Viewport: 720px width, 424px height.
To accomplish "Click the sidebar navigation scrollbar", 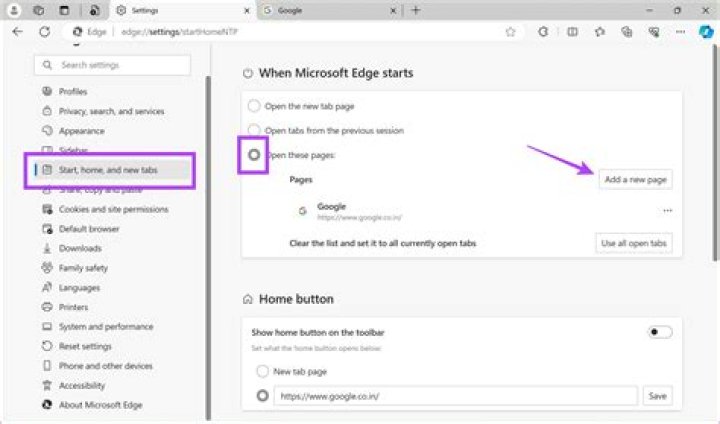I will pyautogui.click(x=208, y=248).
